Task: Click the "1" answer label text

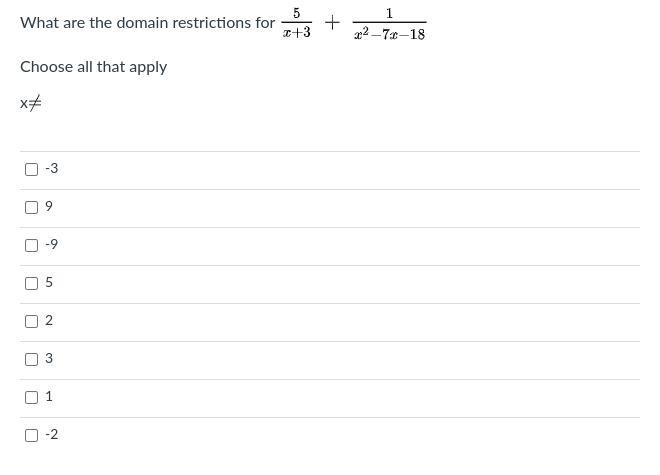Action: (x=49, y=396)
